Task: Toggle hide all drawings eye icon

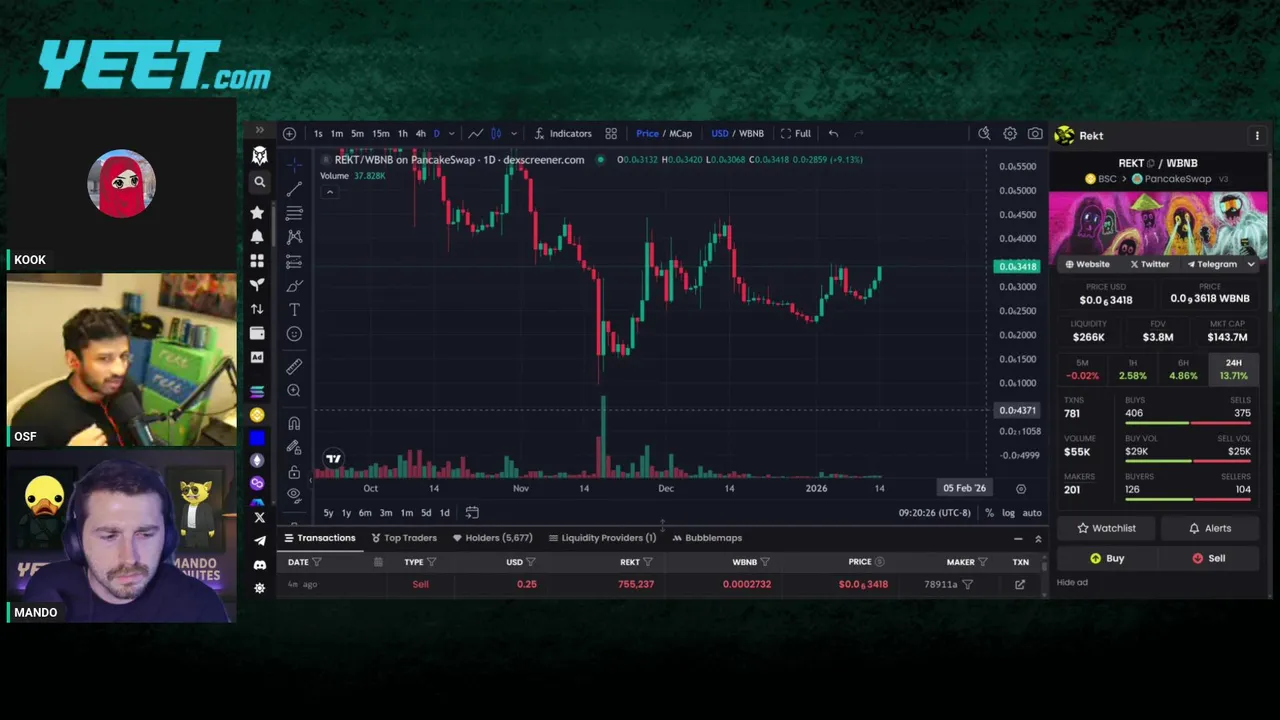Action: point(294,494)
